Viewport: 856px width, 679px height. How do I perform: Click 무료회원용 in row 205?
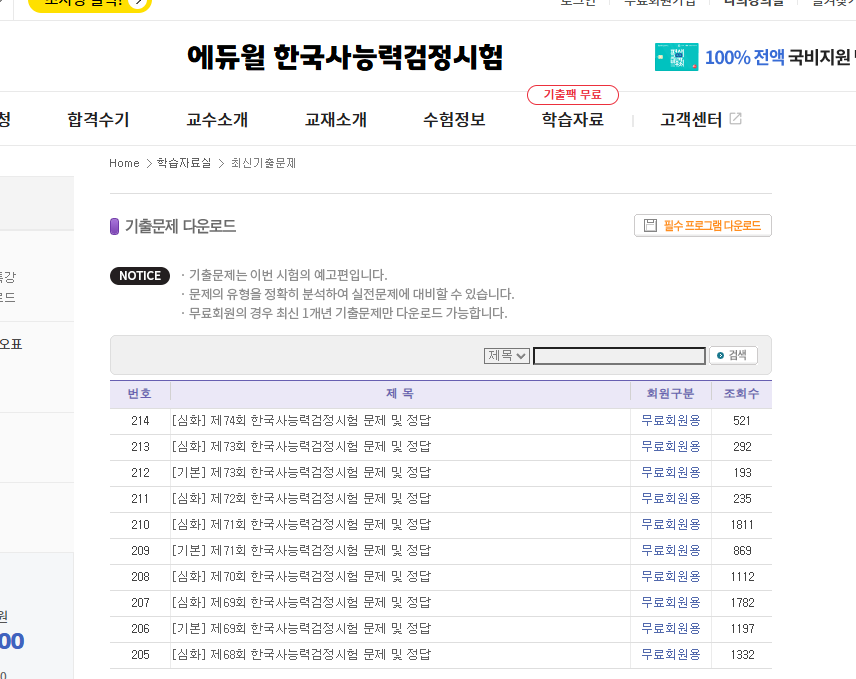click(671, 655)
